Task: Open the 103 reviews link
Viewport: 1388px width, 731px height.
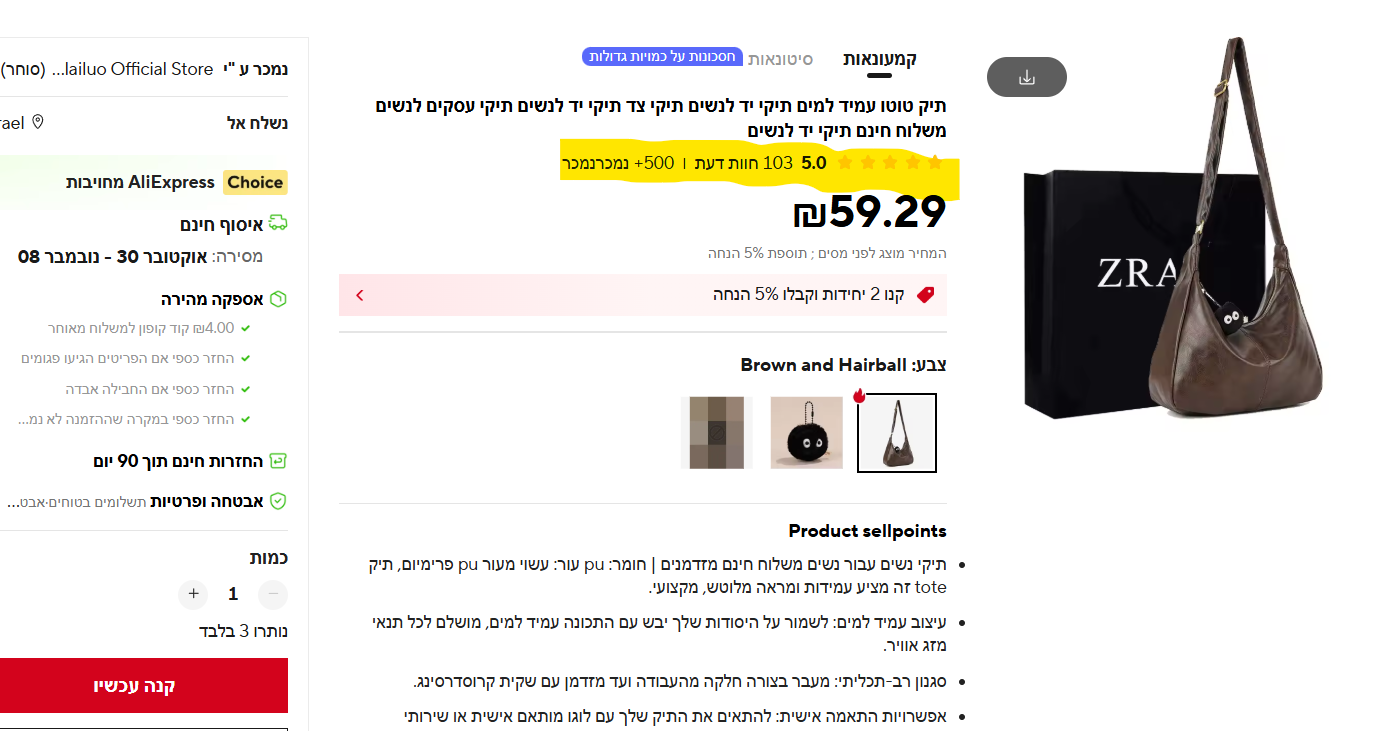Action: (749, 163)
